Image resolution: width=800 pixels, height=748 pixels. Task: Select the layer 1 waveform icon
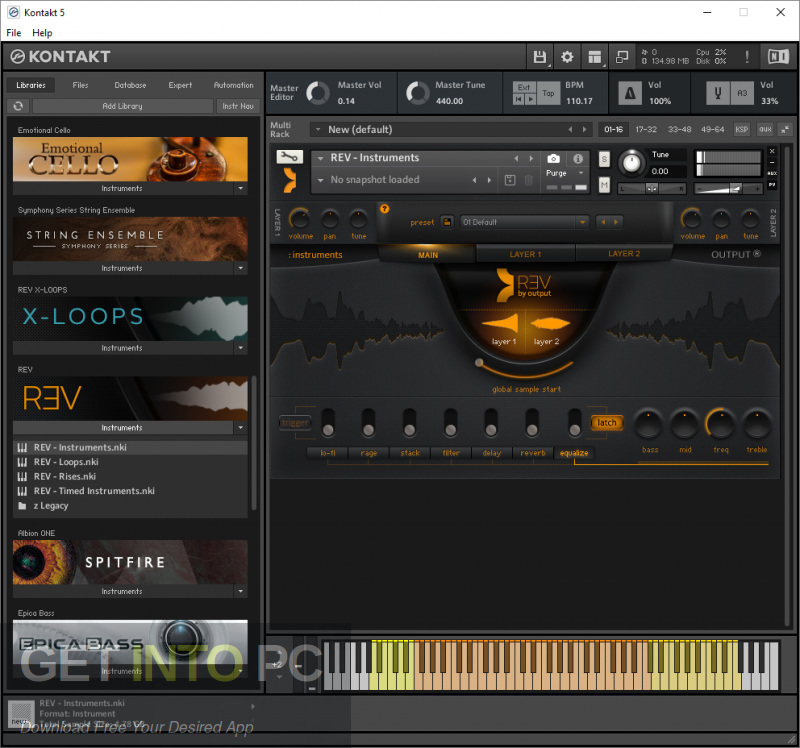[501, 324]
